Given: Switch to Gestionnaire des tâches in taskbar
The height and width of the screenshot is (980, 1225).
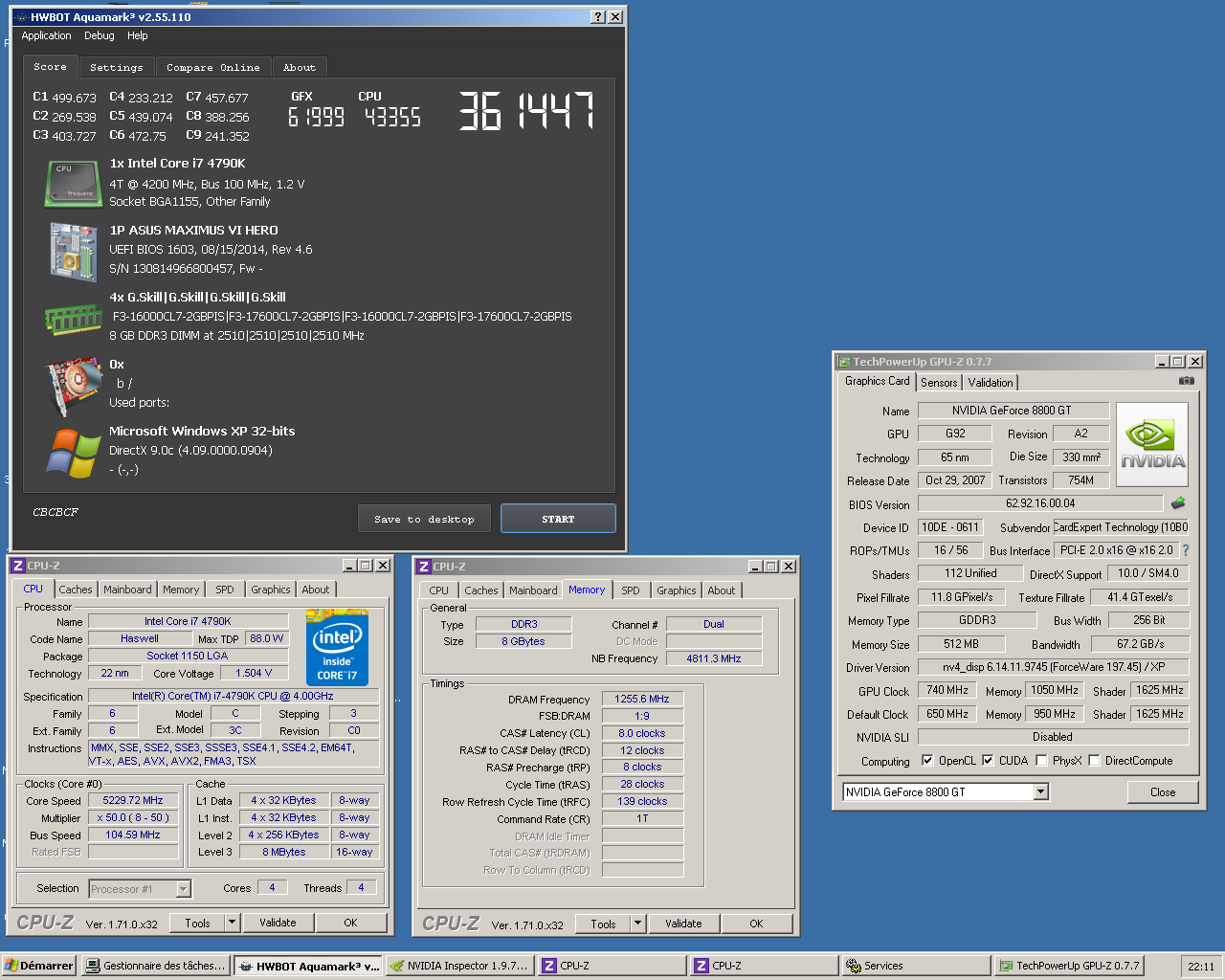Looking at the screenshot, I should 156,966.
